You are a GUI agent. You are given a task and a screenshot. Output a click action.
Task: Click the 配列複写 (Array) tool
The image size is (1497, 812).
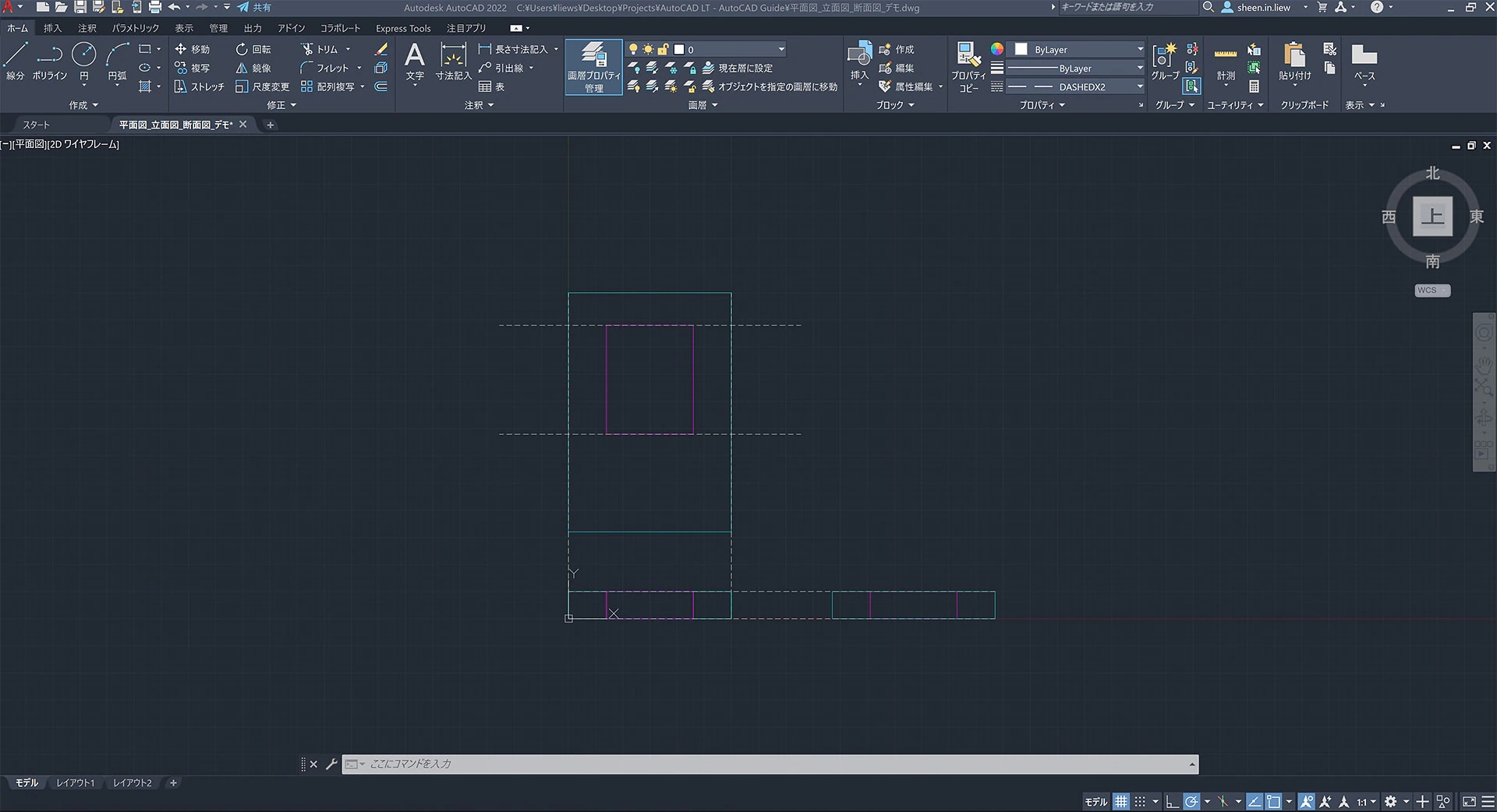[x=328, y=86]
